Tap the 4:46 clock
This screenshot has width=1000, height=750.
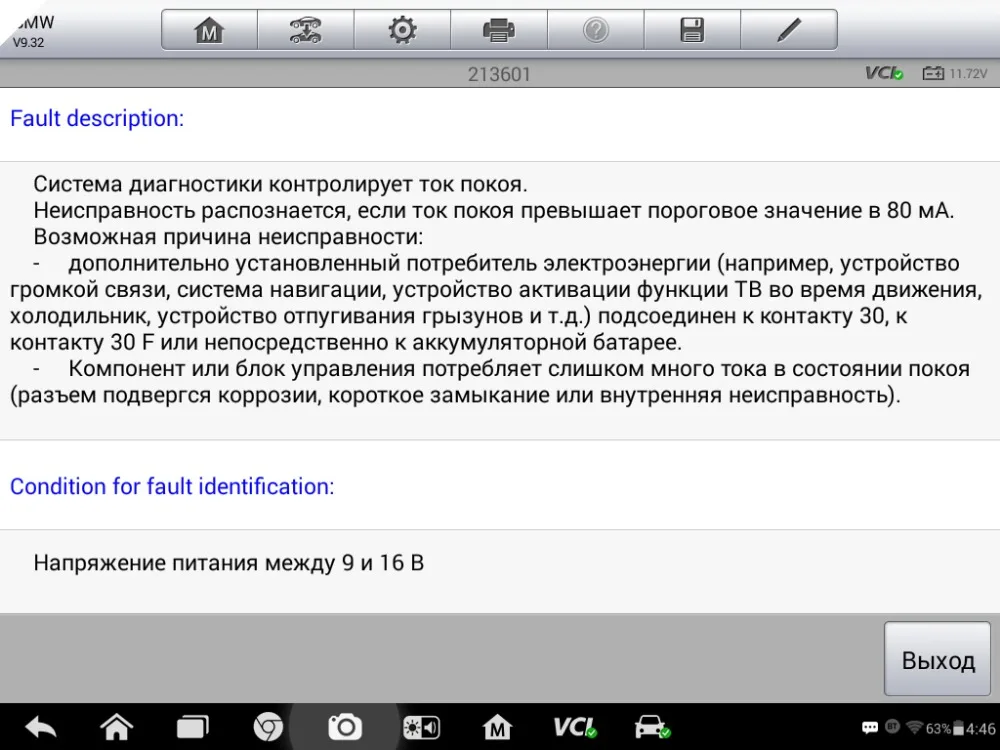point(980,728)
